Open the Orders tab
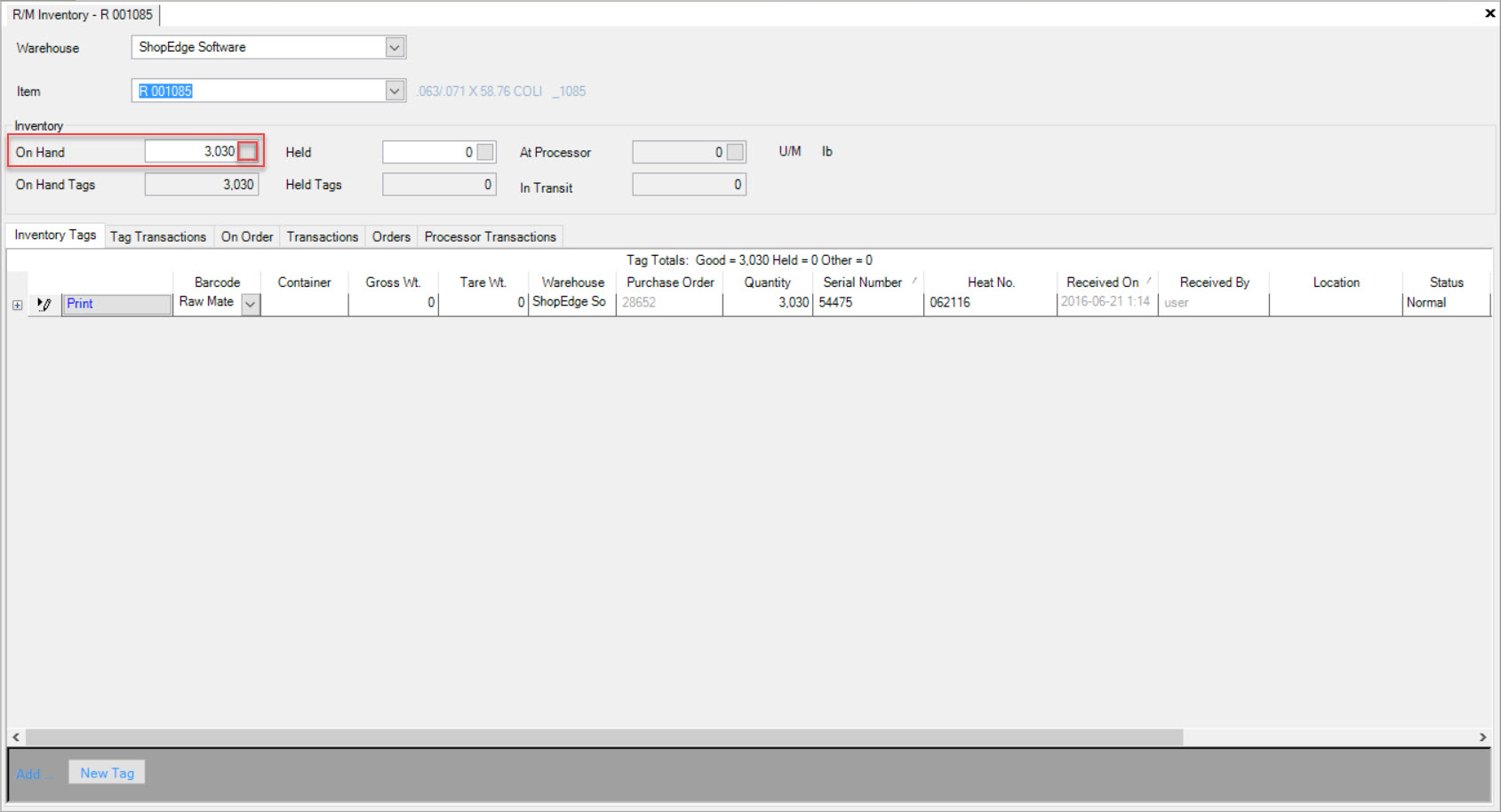This screenshot has height=812, width=1501. (x=391, y=236)
